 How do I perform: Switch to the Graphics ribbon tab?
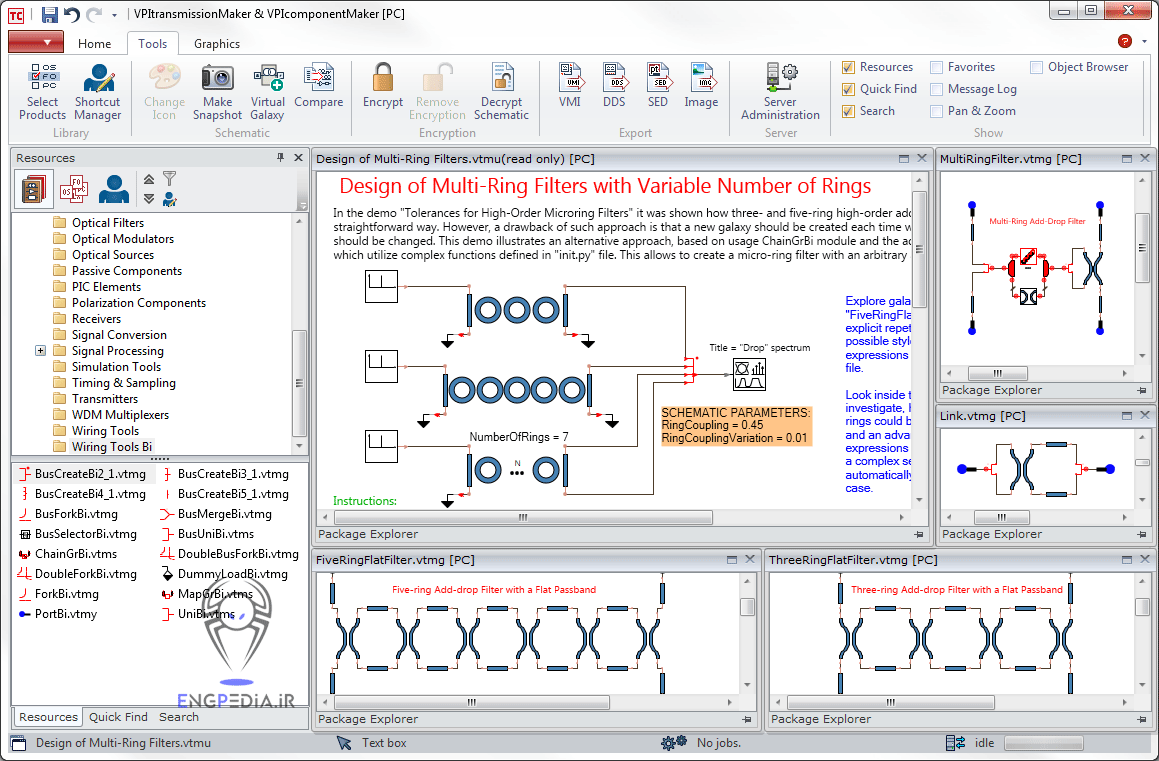pos(216,43)
